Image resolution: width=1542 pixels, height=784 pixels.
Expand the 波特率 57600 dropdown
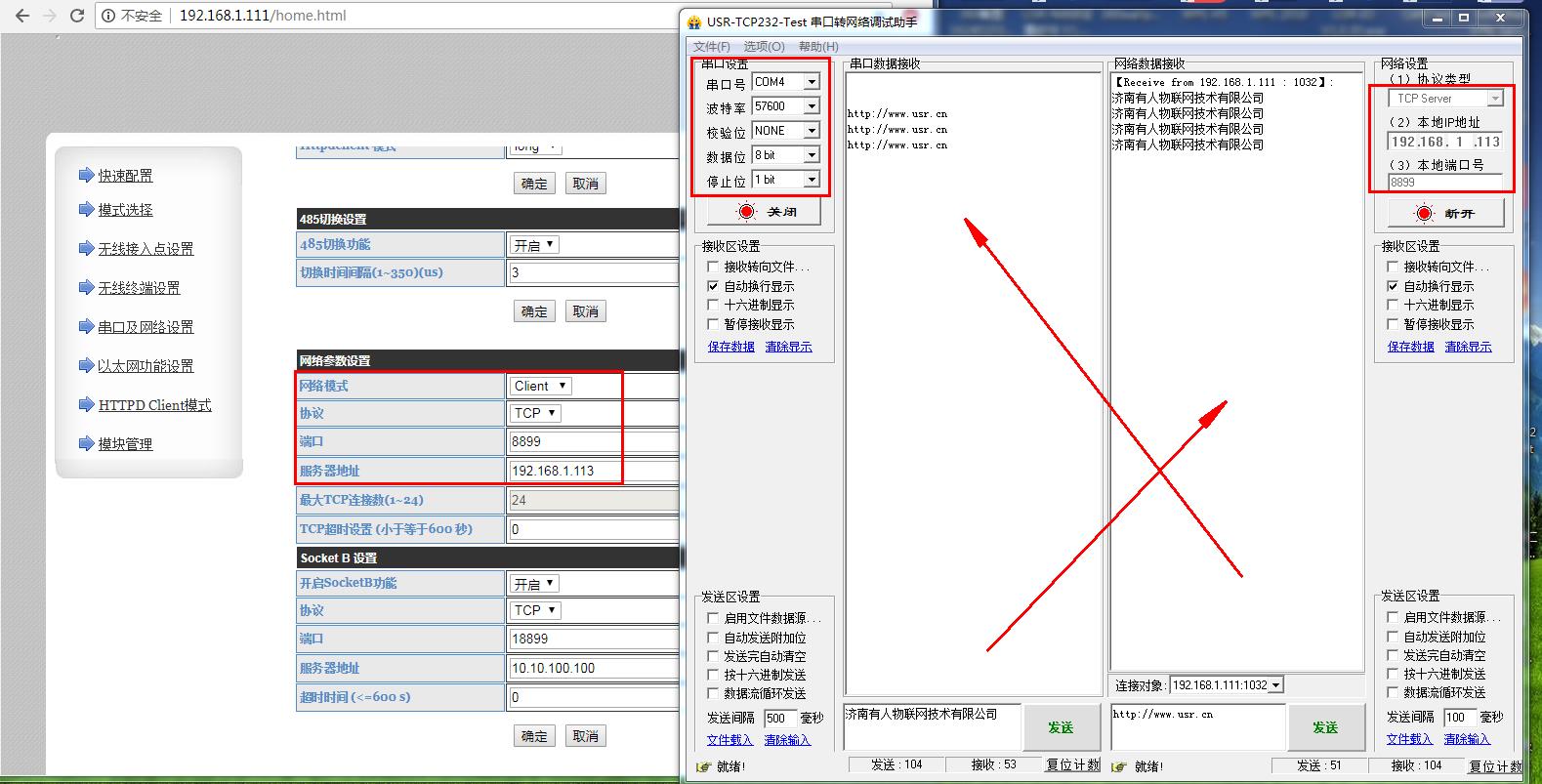[x=811, y=106]
